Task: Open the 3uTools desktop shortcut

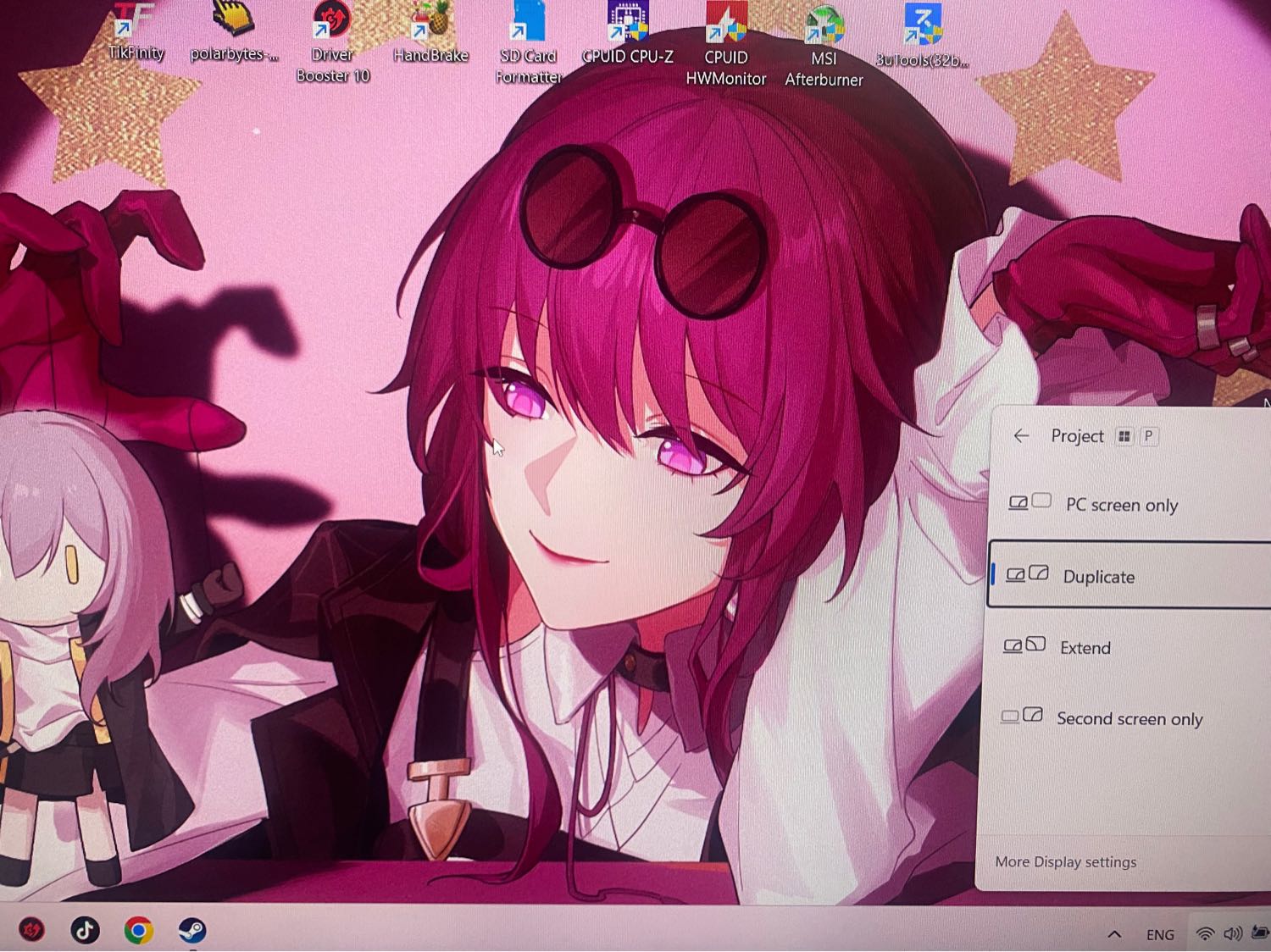Action: click(x=922, y=37)
